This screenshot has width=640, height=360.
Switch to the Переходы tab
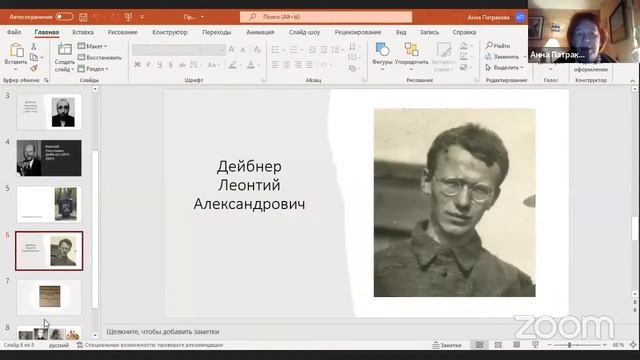pos(216,32)
